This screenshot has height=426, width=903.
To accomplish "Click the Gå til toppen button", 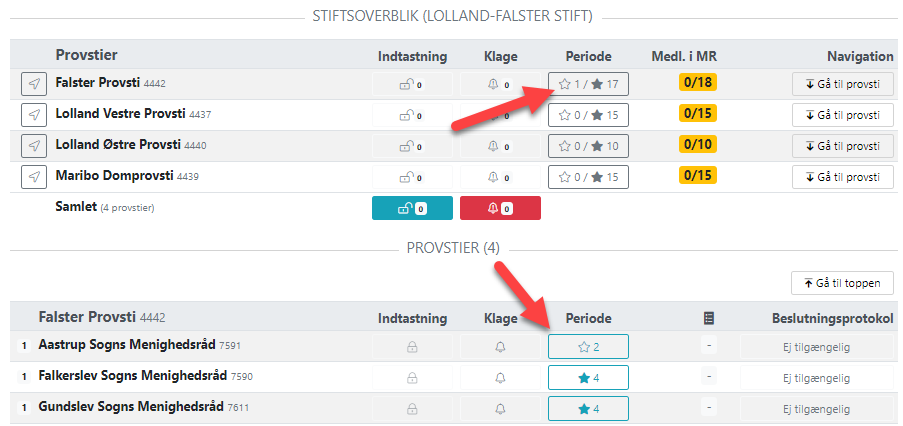I will (x=843, y=283).
